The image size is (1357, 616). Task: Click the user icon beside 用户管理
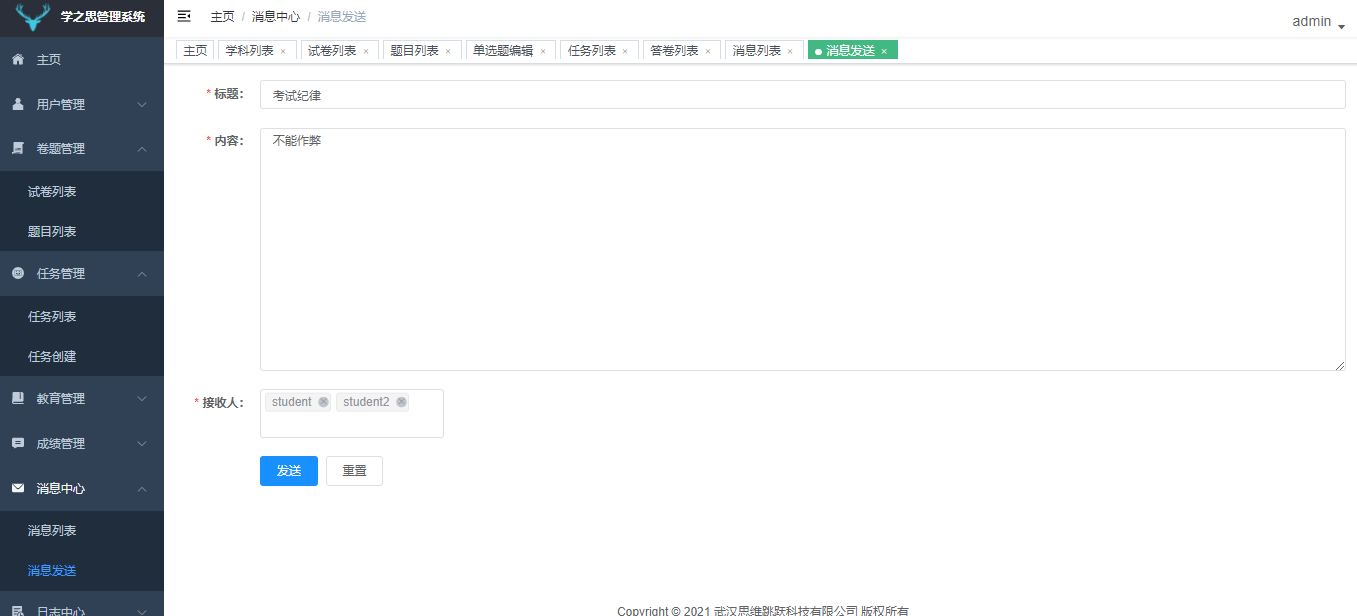pyautogui.click(x=18, y=104)
